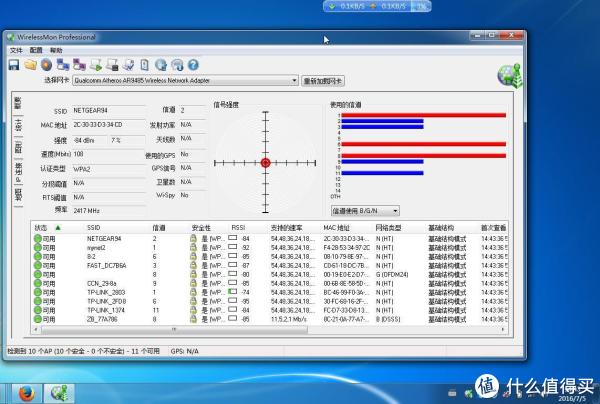The width and height of the screenshot is (600, 404).
Task: Select the TP-LINK_2FD8 row
Action: point(270,301)
